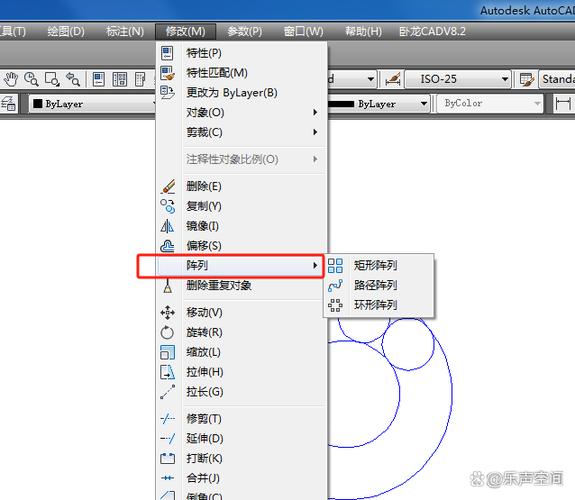Choose 拉长(G) lengthen command

click(241, 392)
